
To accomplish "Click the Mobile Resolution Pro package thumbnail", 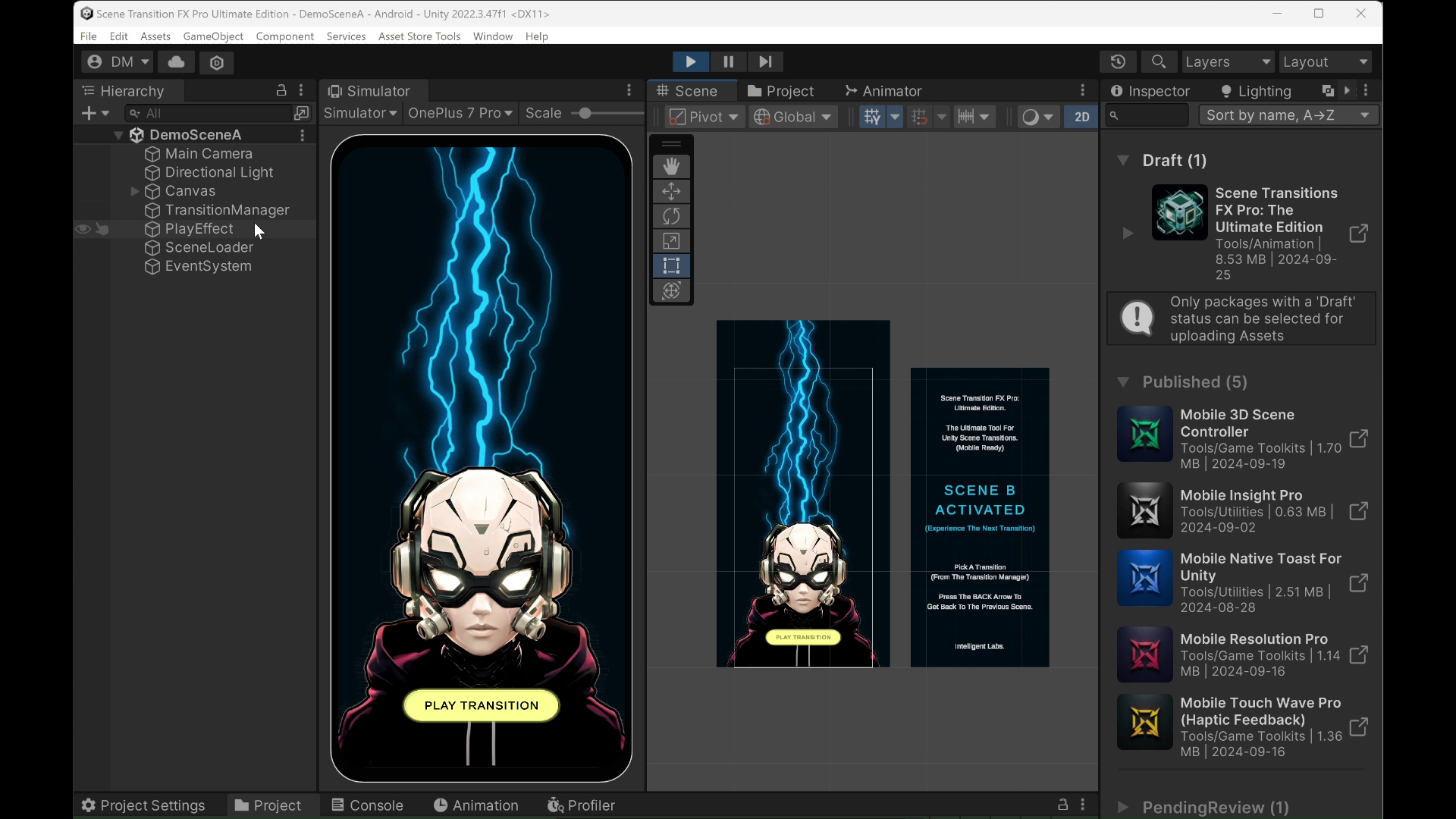I will pos(1144,654).
